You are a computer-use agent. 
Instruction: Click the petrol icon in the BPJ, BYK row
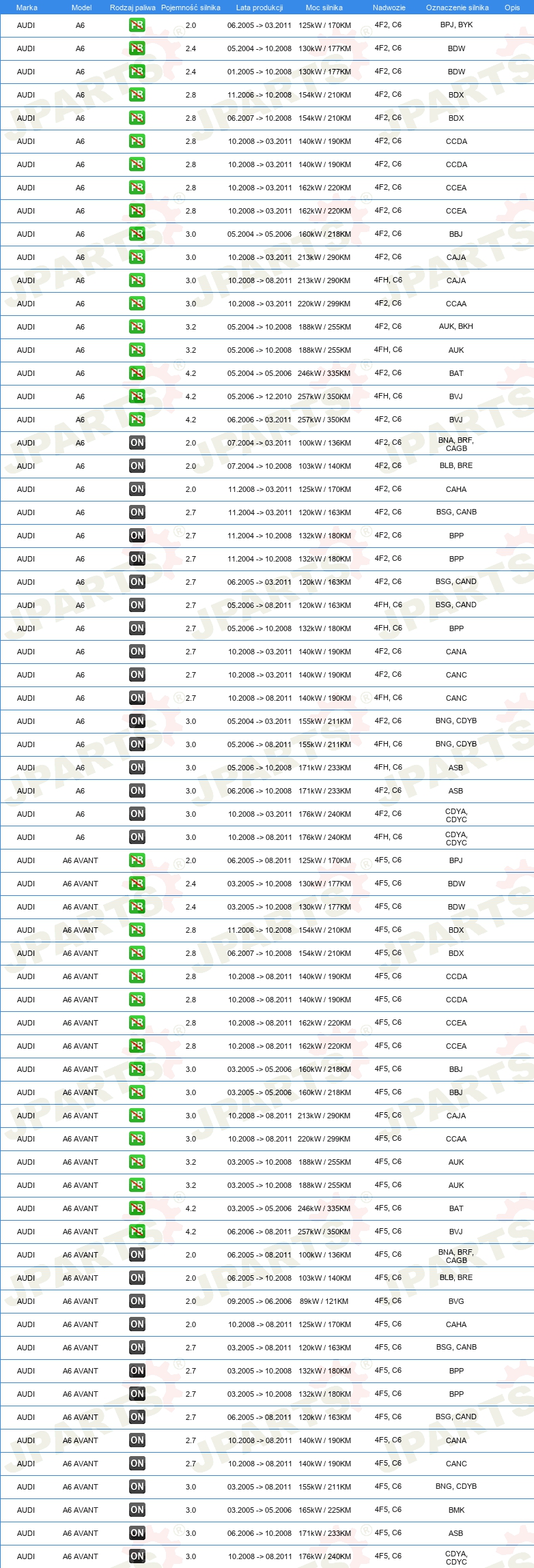tap(137, 25)
